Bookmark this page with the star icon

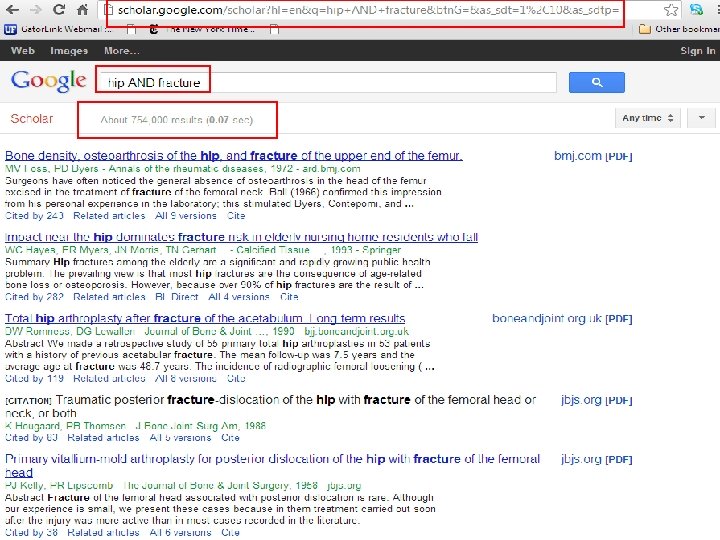pos(671,10)
